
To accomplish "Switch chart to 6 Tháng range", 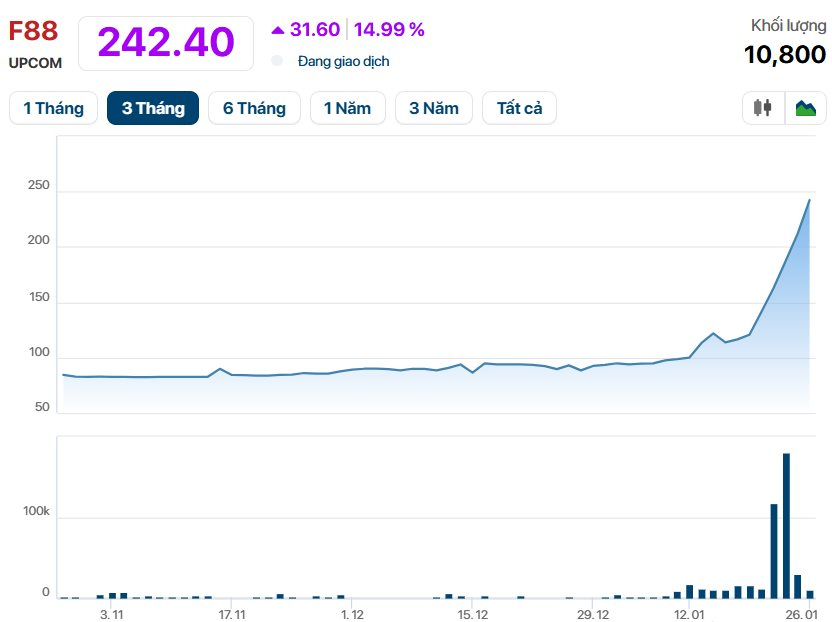I will coord(254,108).
